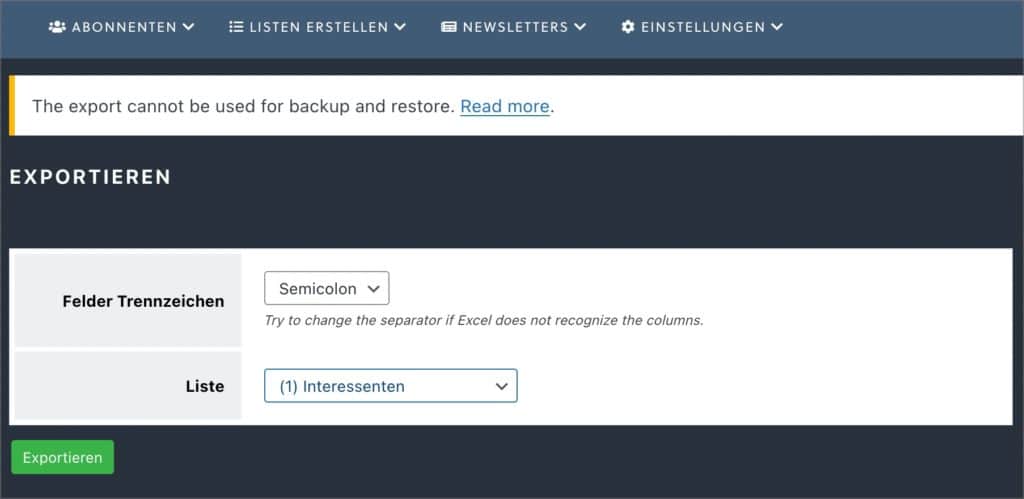Screen dimensions: 1024x499
Task: Open the Listen Erstellen menu
Action: (317, 27)
